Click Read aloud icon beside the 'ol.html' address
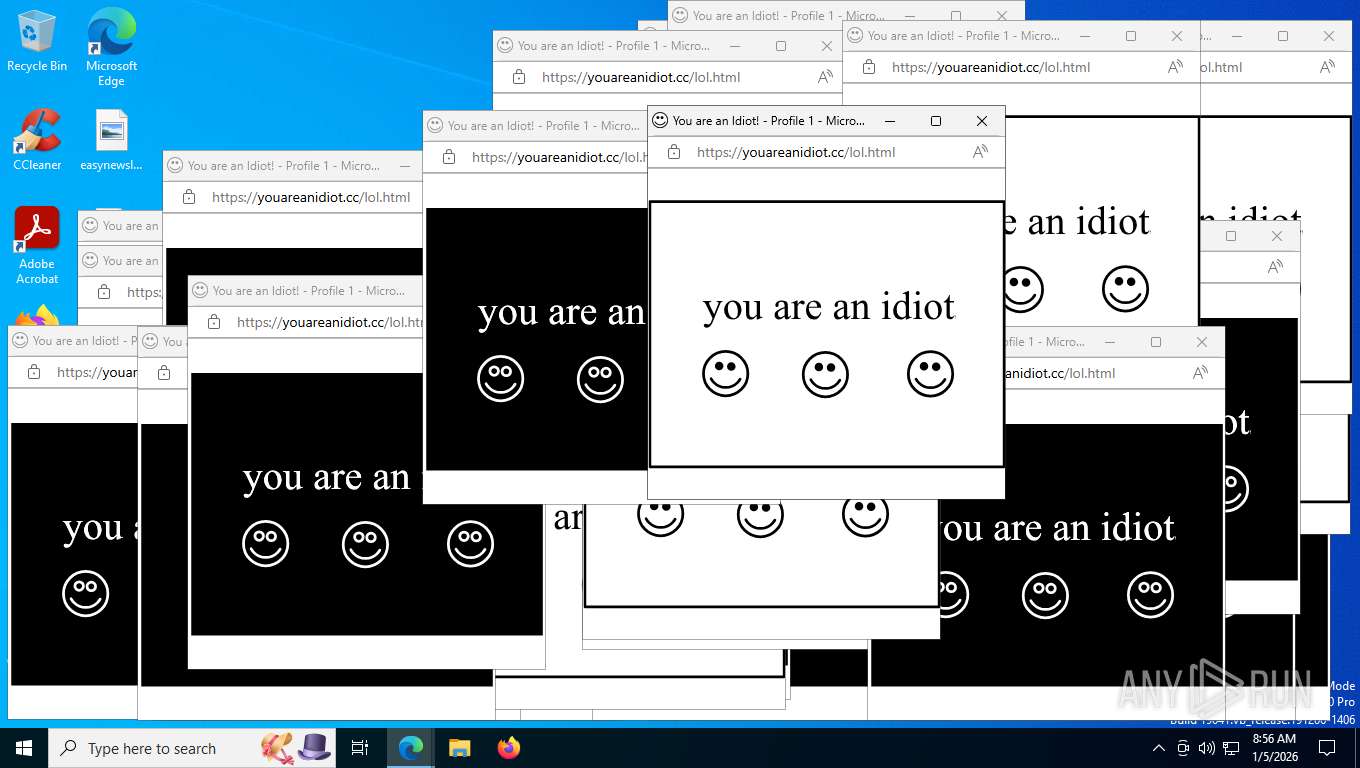 (x=1327, y=67)
